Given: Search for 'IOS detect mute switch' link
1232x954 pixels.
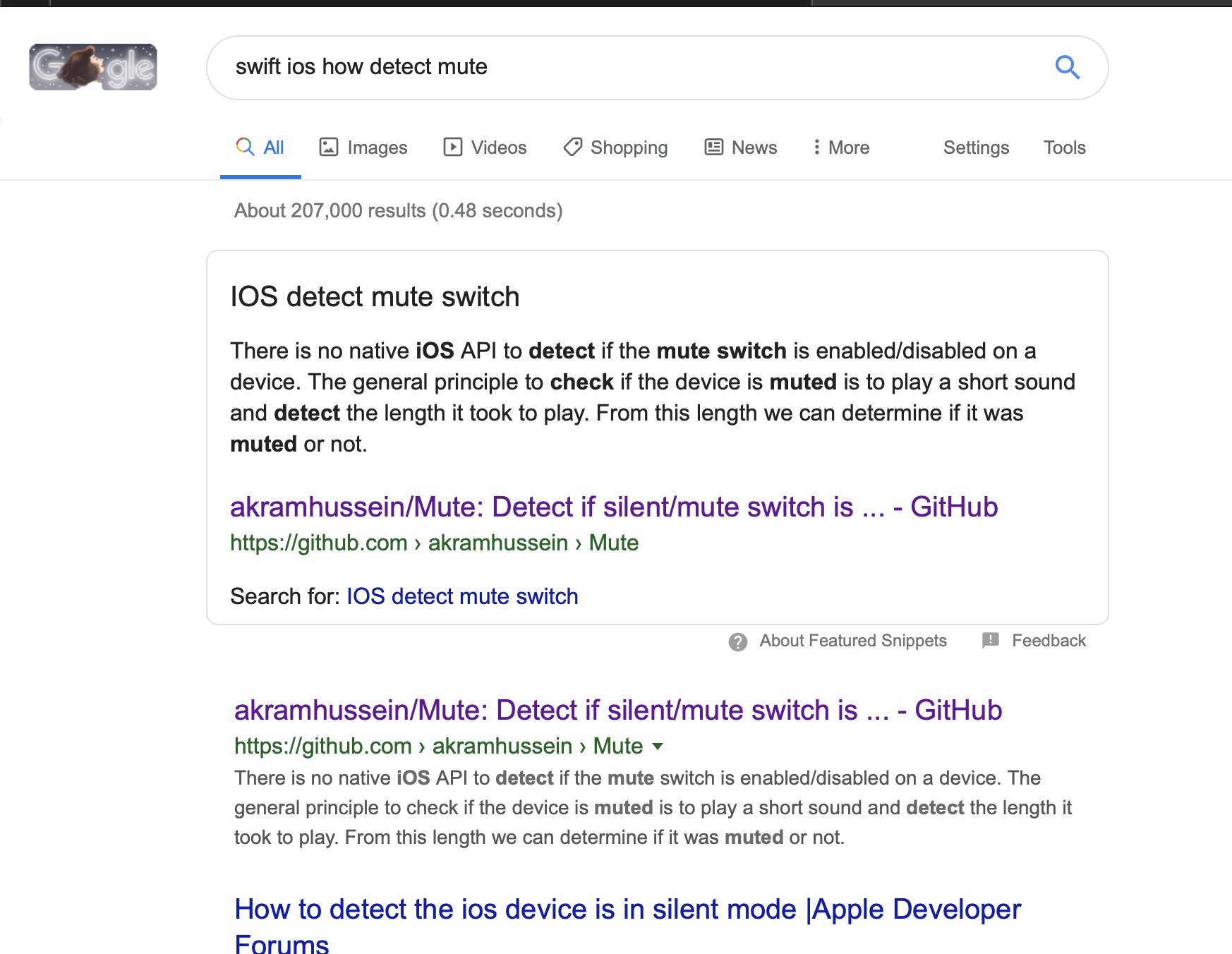Looking at the screenshot, I should [x=462, y=596].
